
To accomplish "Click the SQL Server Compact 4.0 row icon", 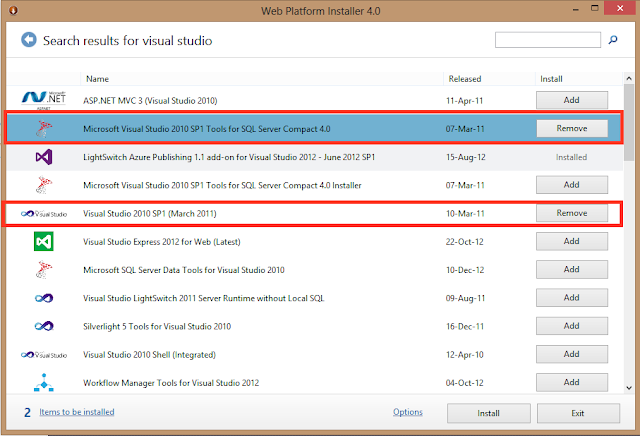I will 44,129.
